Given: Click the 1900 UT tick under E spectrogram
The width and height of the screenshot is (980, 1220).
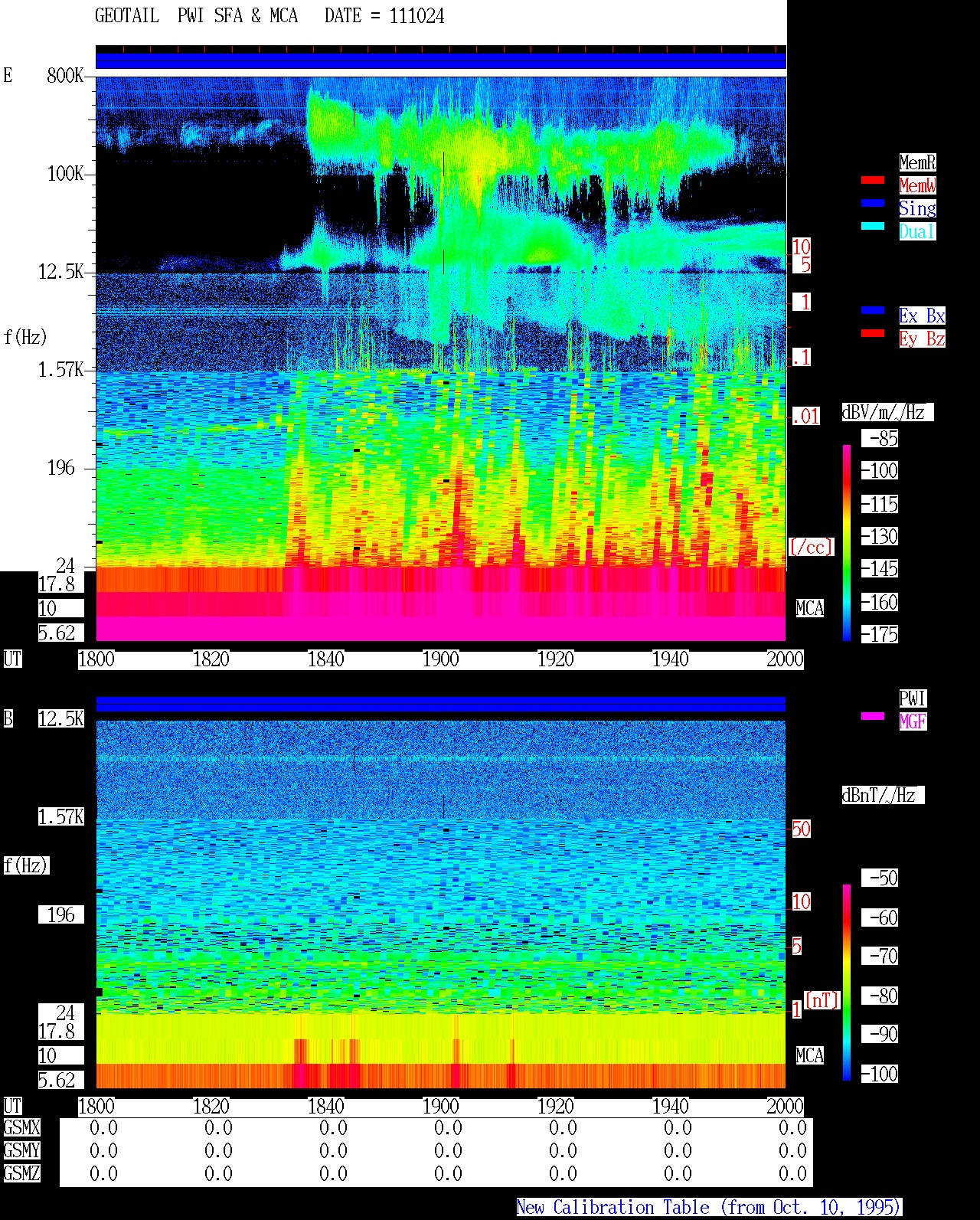Looking at the screenshot, I should 440,659.
